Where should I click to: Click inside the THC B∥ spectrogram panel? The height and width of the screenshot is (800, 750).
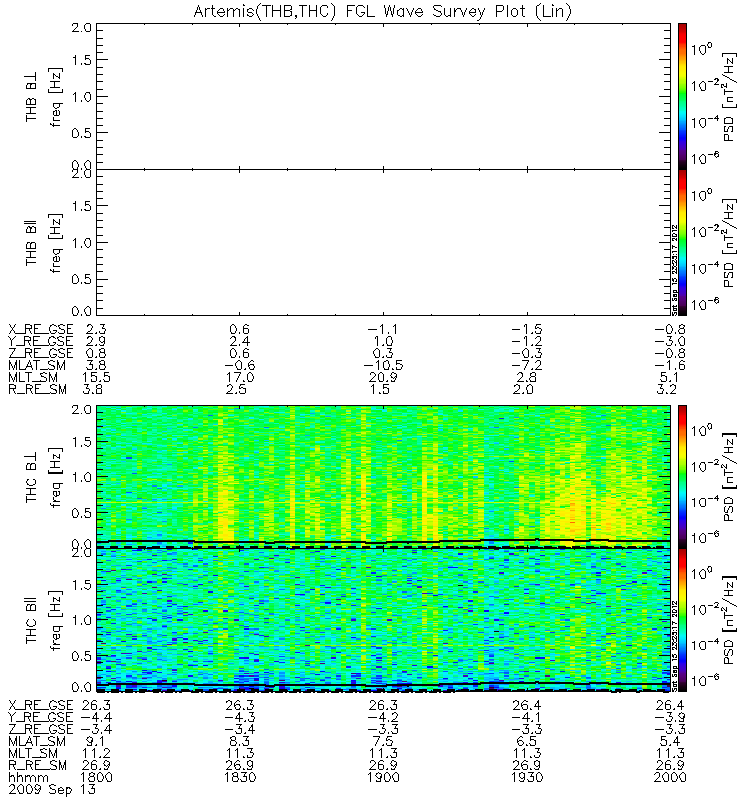pos(383,620)
